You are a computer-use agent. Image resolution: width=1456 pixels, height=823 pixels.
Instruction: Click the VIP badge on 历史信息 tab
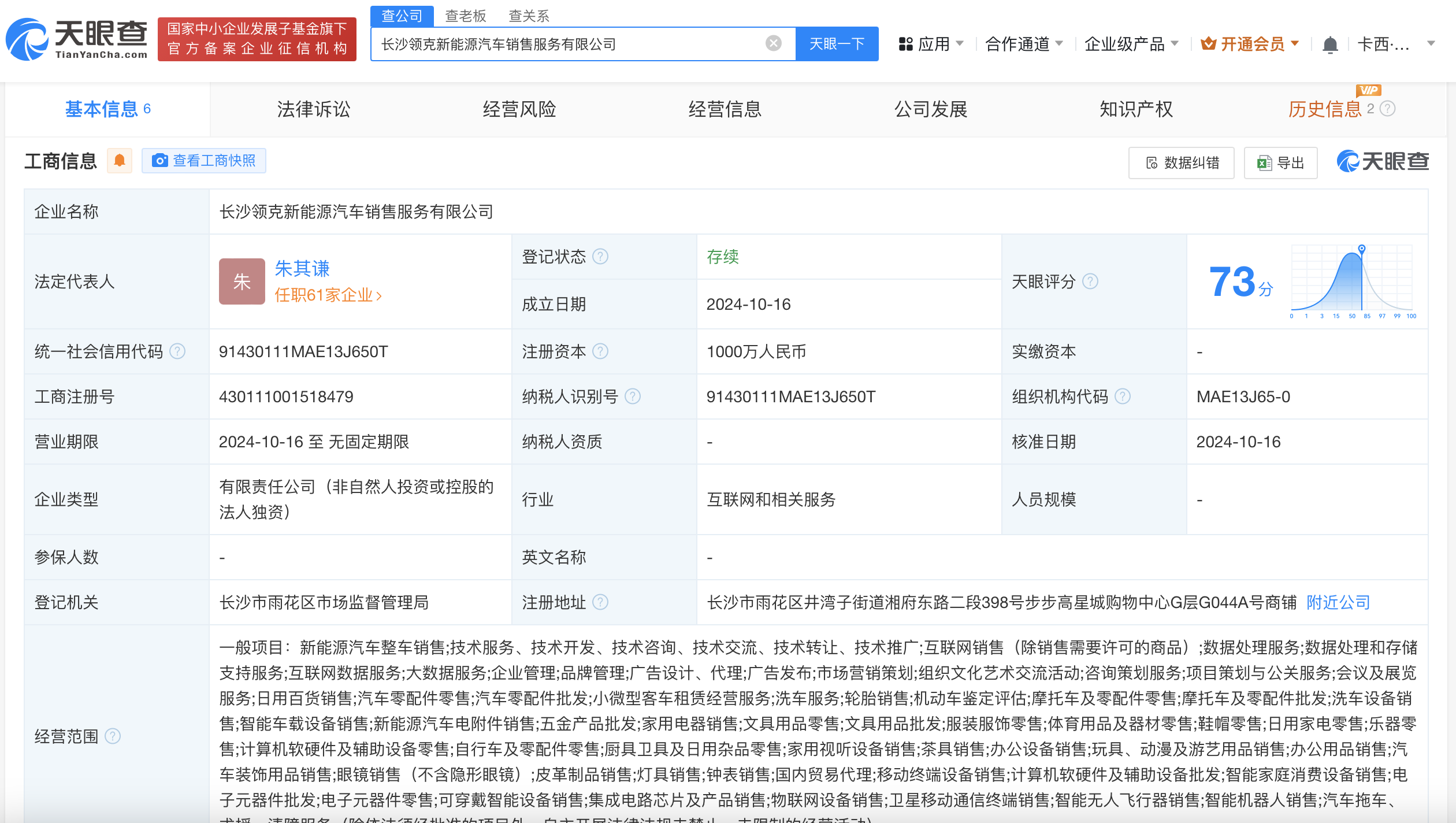(1367, 91)
